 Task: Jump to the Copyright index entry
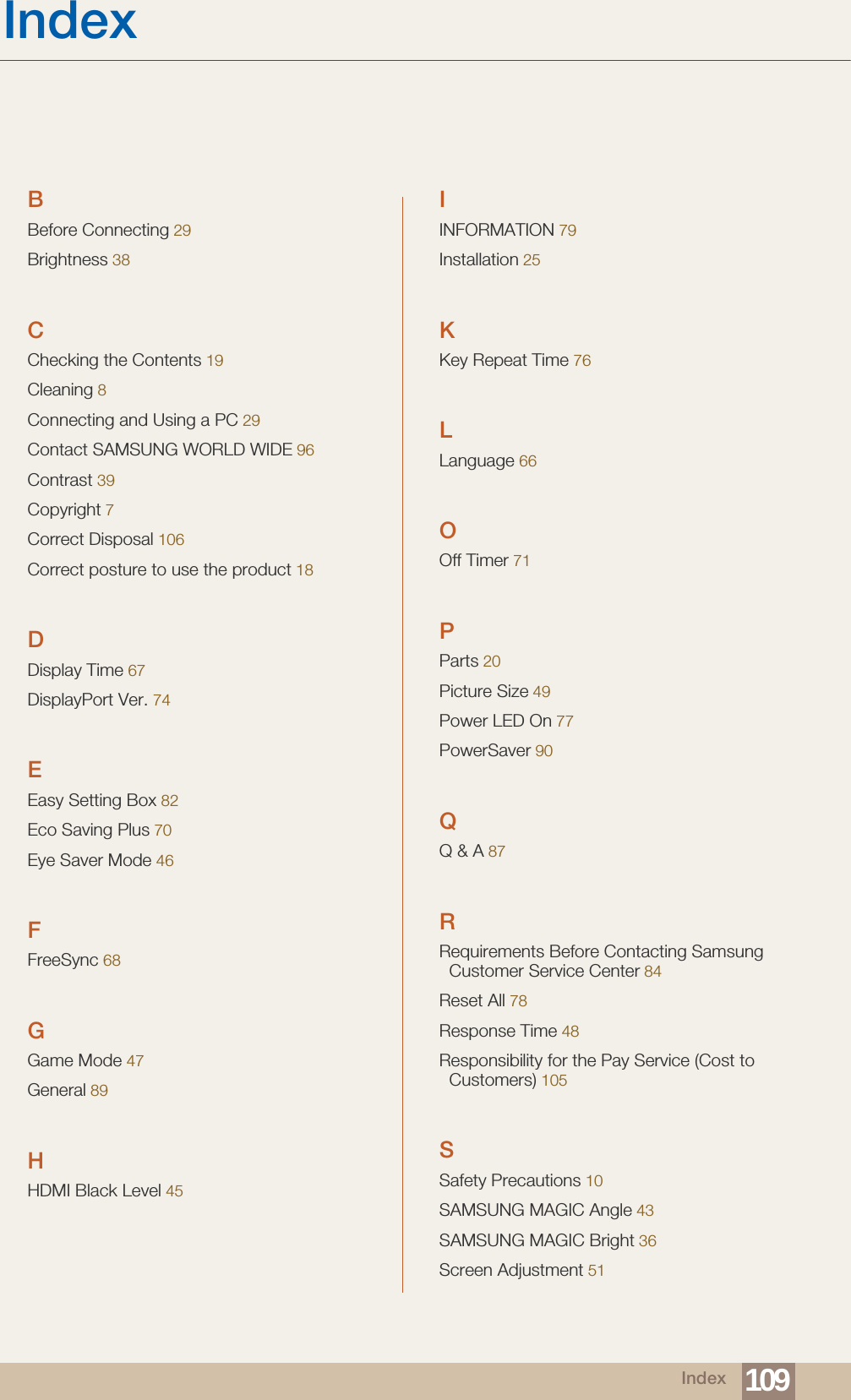(x=69, y=510)
